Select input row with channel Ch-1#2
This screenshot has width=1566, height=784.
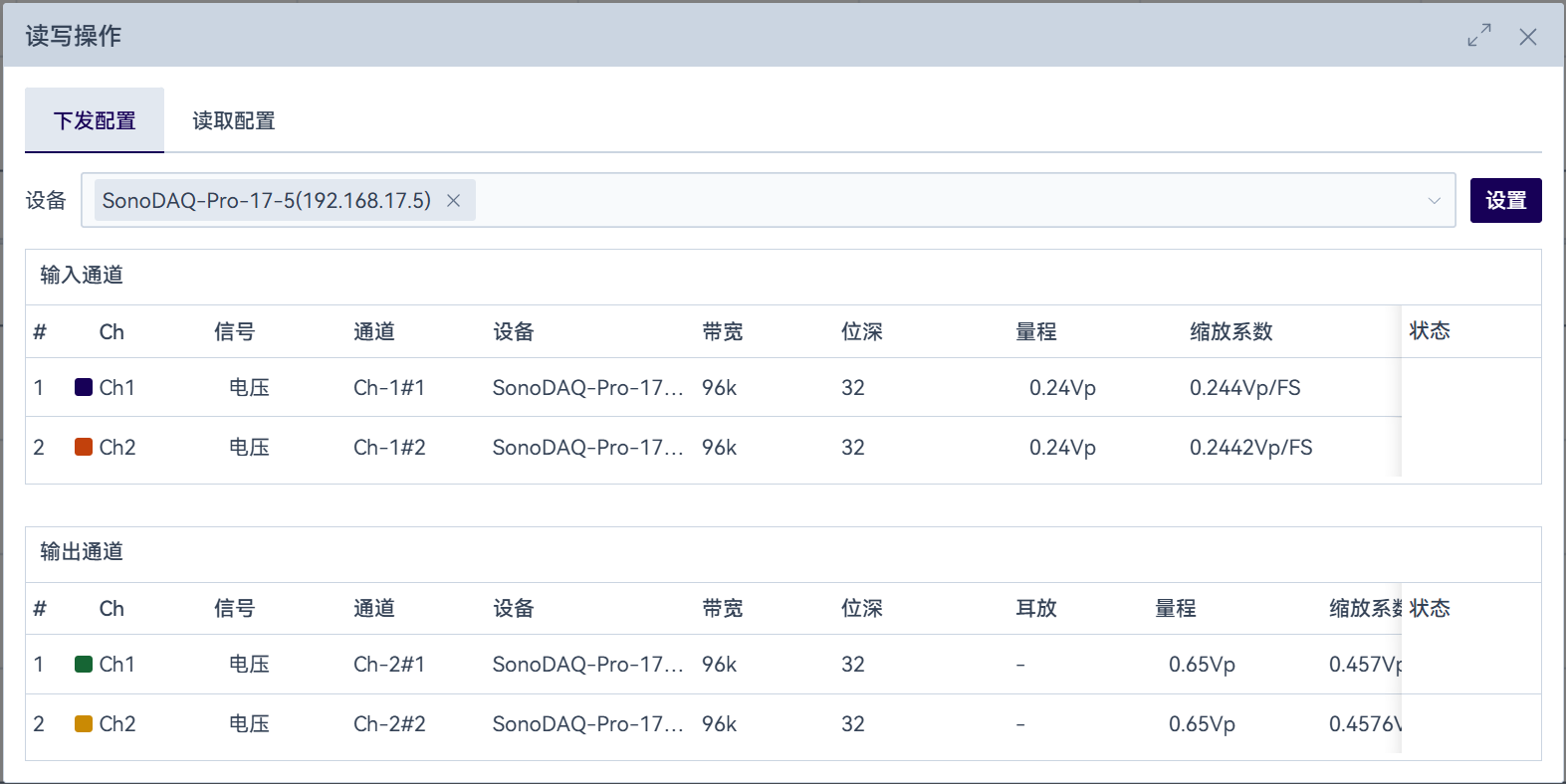(x=389, y=447)
